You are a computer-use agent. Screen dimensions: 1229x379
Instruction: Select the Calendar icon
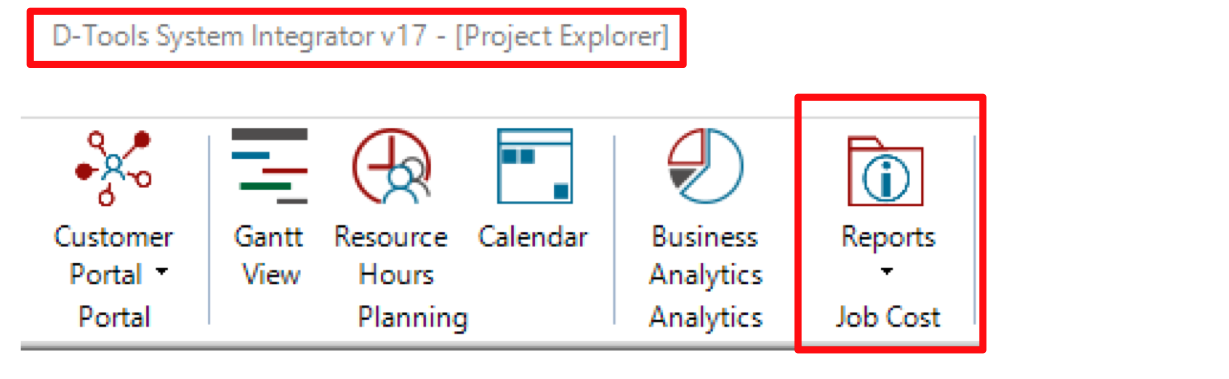535,166
